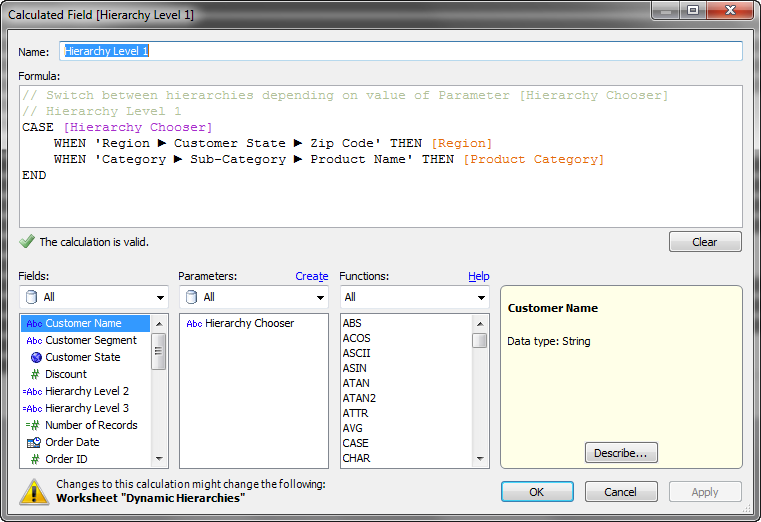Screen dimensions: 761x522
Task: Select Hierarchy Level 3 field
Action: tap(85, 408)
